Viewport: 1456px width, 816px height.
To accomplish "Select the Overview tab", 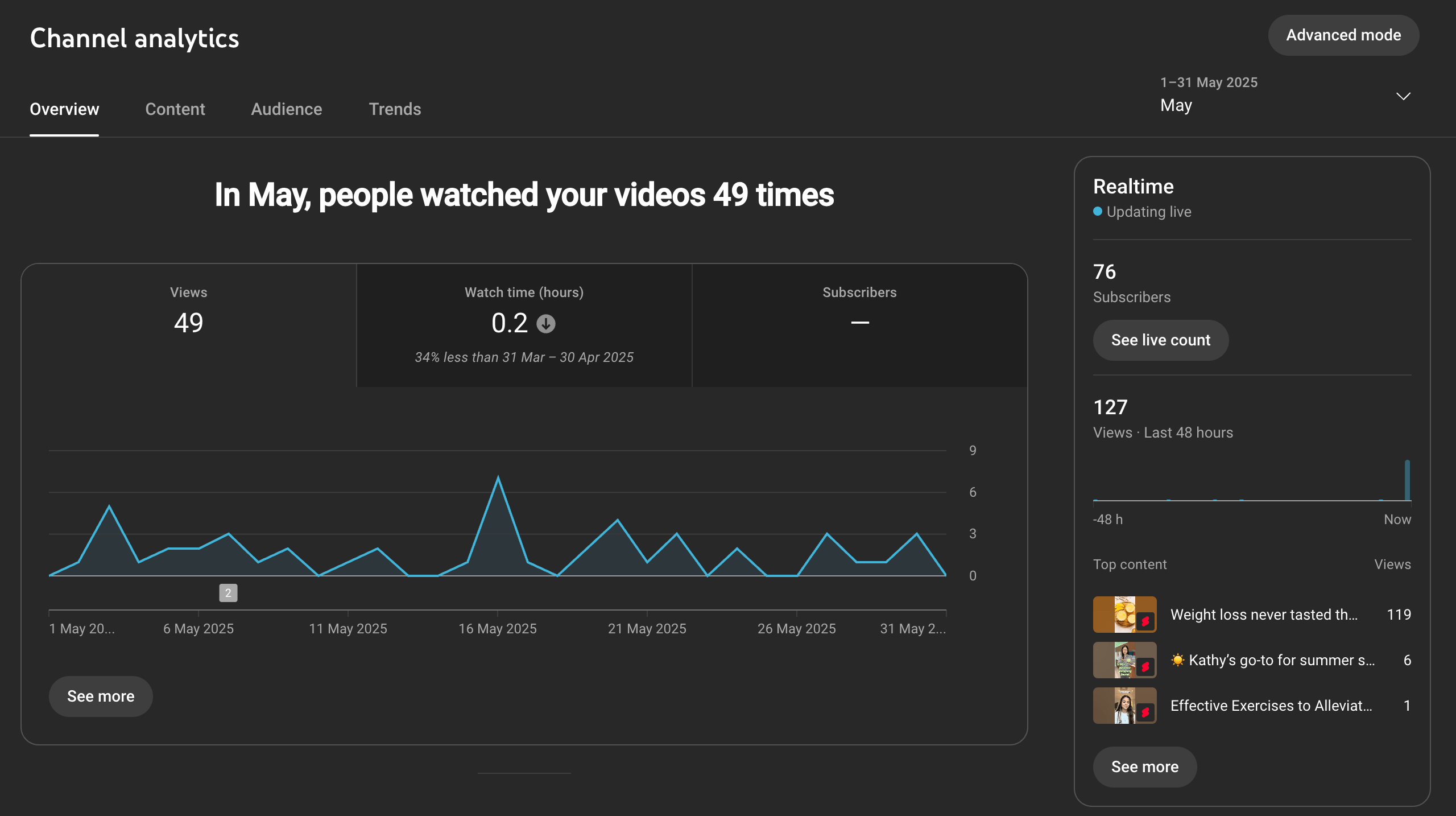I will (x=64, y=109).
